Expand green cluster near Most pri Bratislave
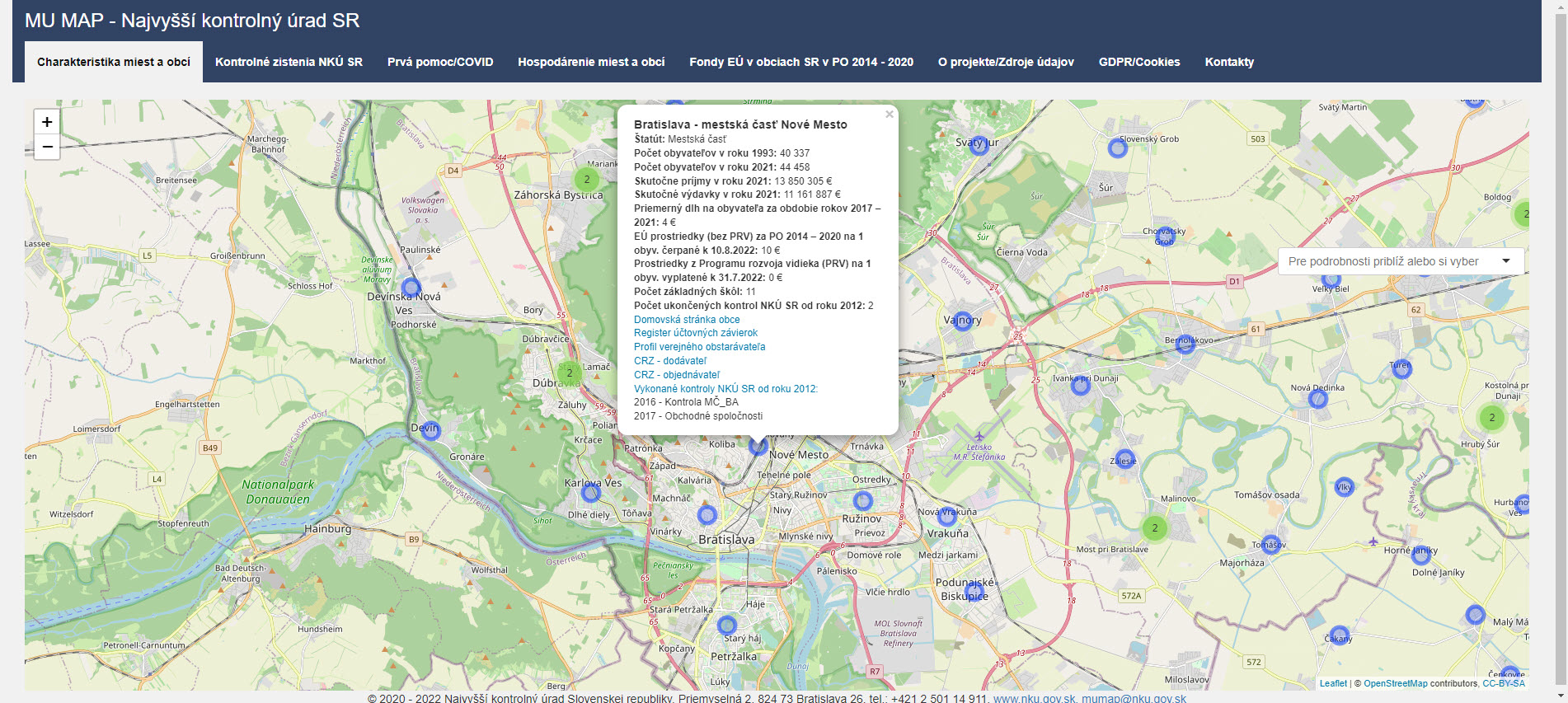The height and width of the screenshot is (703, 1568). click(1154, 527)
